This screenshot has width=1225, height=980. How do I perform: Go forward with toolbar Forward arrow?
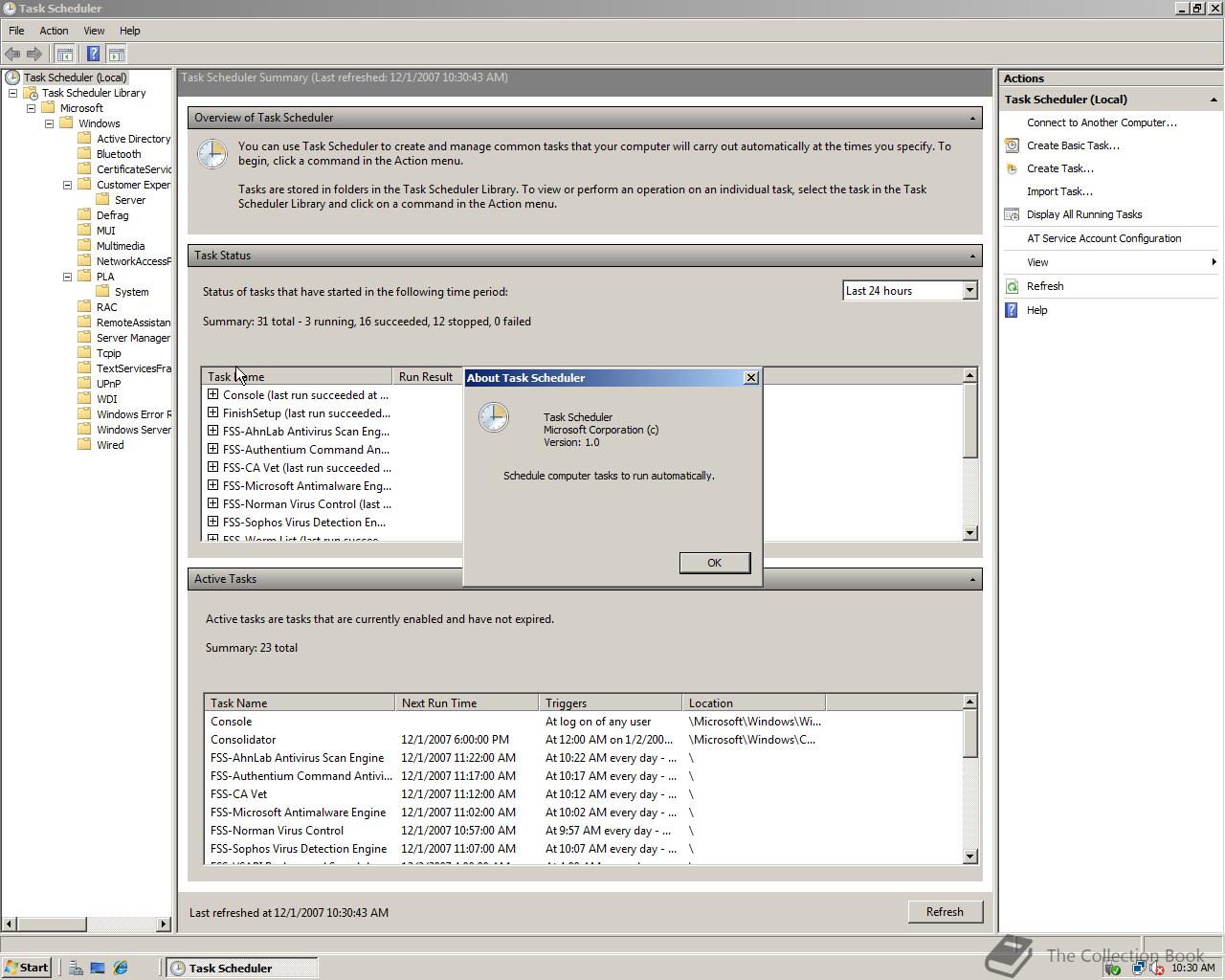(34, 55)
